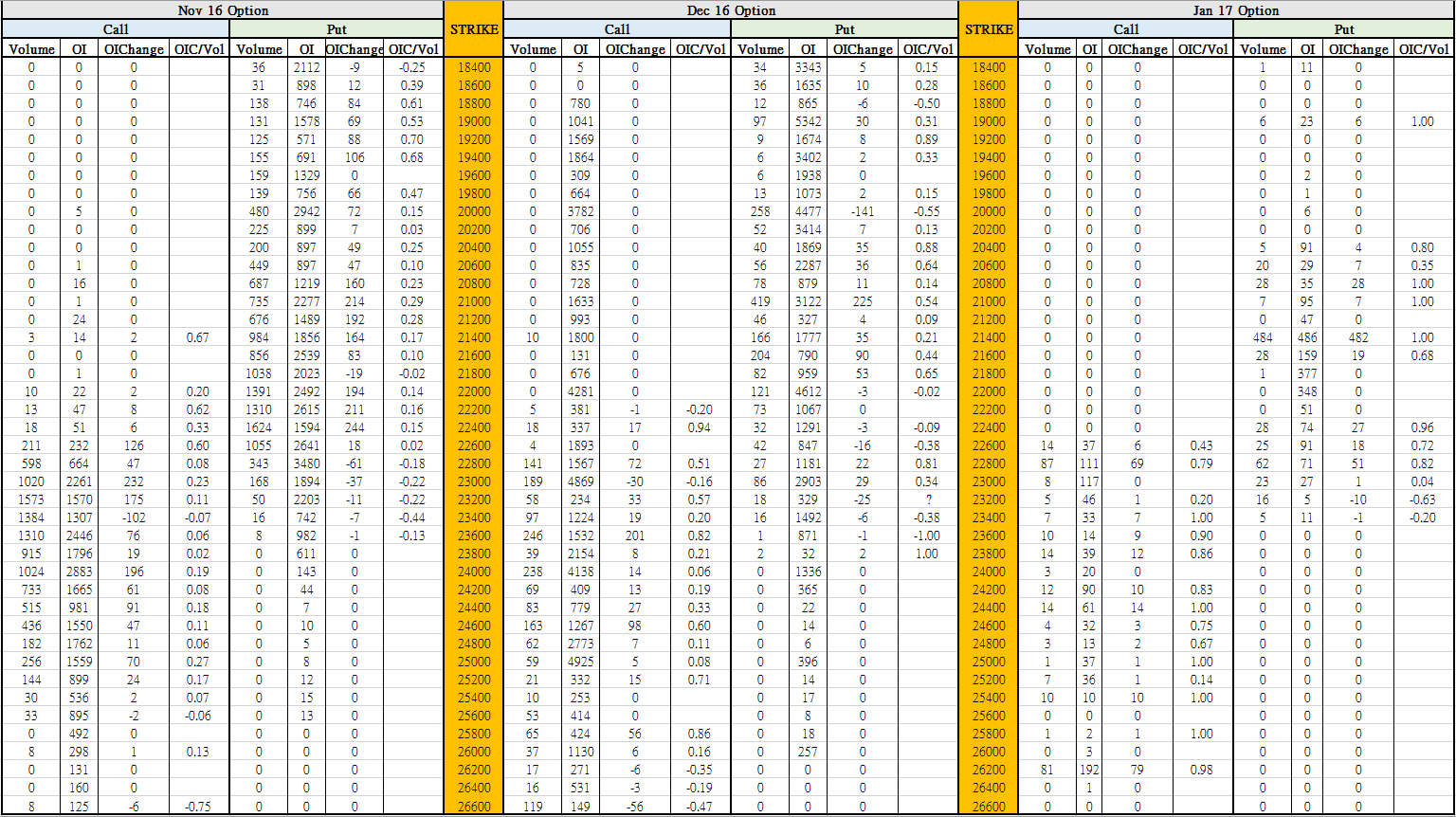Select Dec put OI cell showing 5342
The width and height of the screenshot is (1456, 817).
tap(807, 121)
